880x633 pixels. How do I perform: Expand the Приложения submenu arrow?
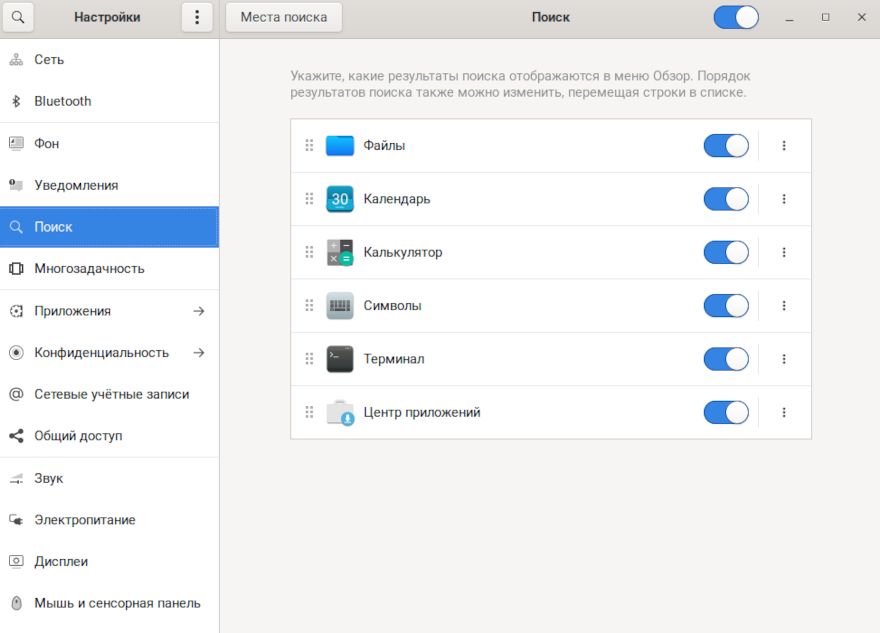199,311
